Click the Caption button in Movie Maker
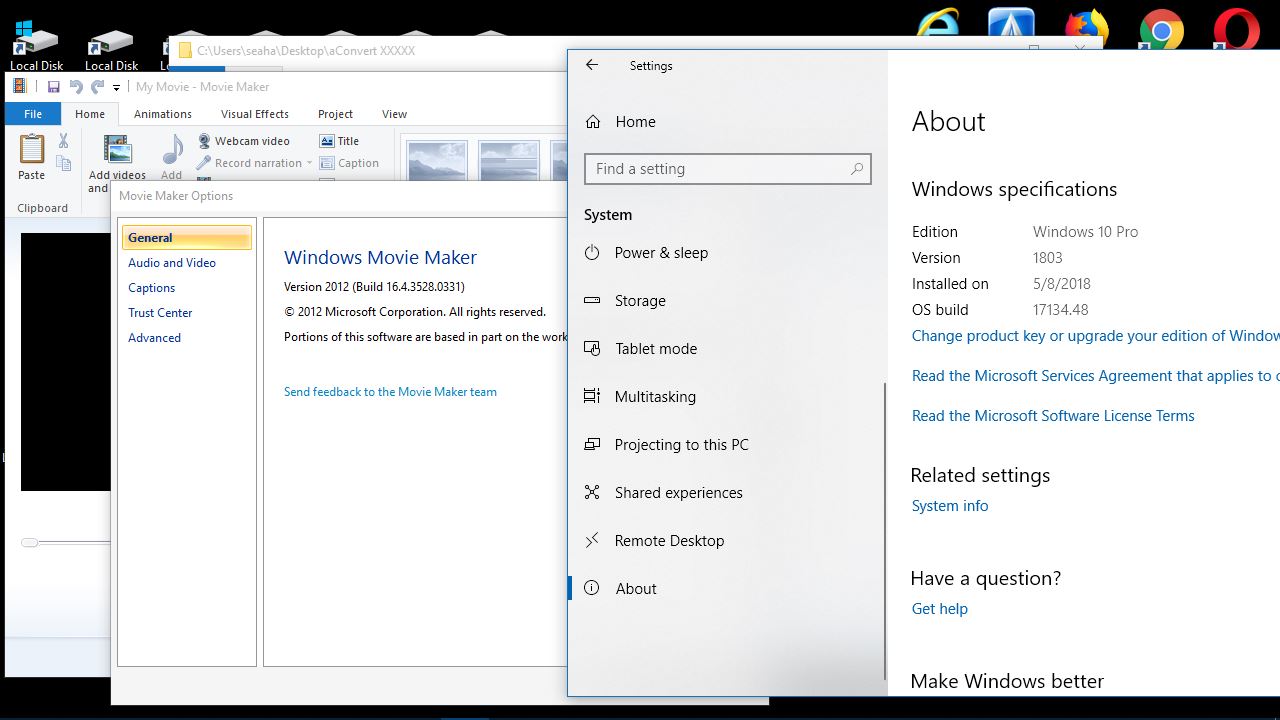 pyautogui.click(x=349, y=163)
